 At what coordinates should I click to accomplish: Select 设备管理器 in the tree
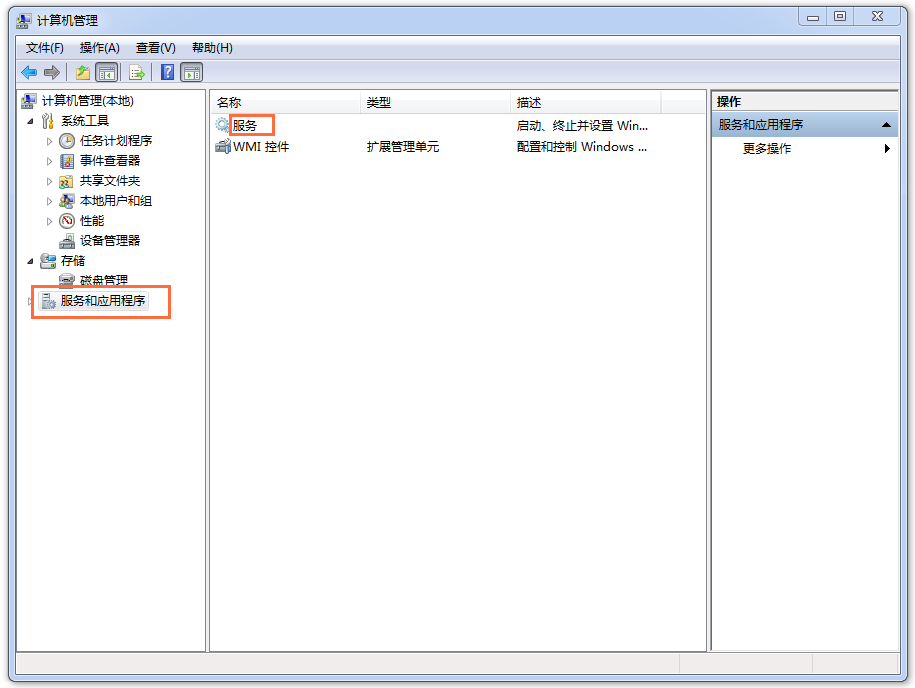(110, 240)
